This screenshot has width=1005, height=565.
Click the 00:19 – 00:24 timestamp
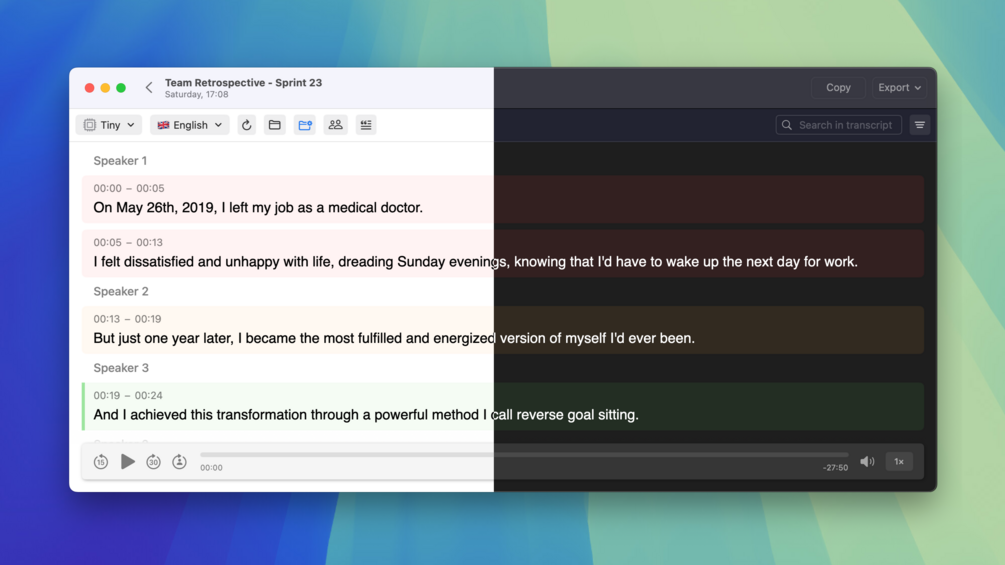click(128, 395)
